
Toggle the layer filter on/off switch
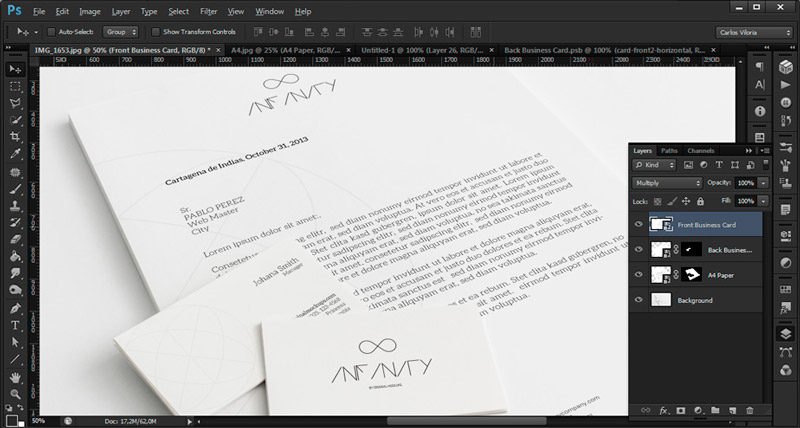click(x=765, y=164)
